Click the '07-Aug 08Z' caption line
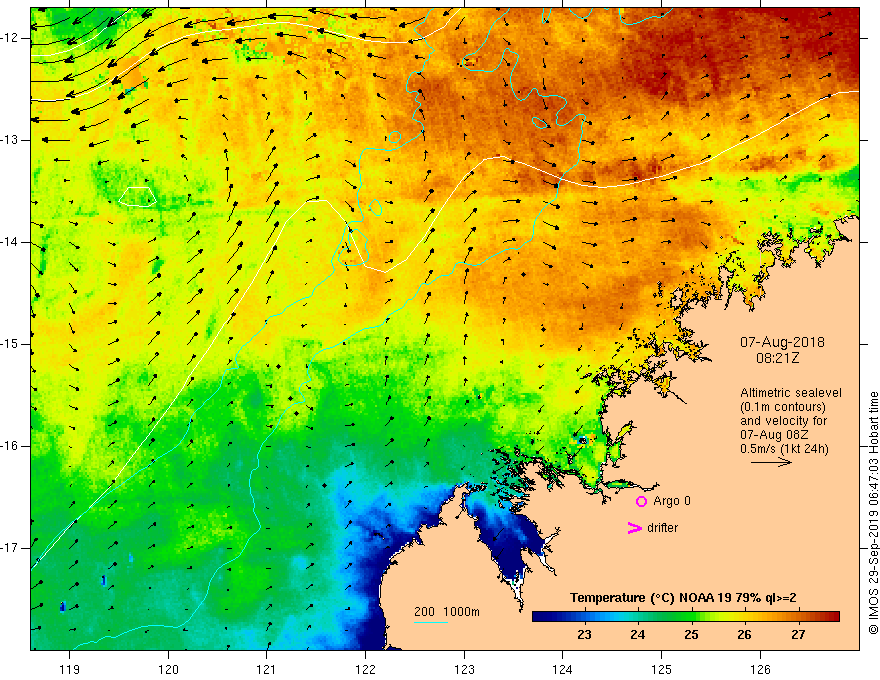 pos(776,435)
